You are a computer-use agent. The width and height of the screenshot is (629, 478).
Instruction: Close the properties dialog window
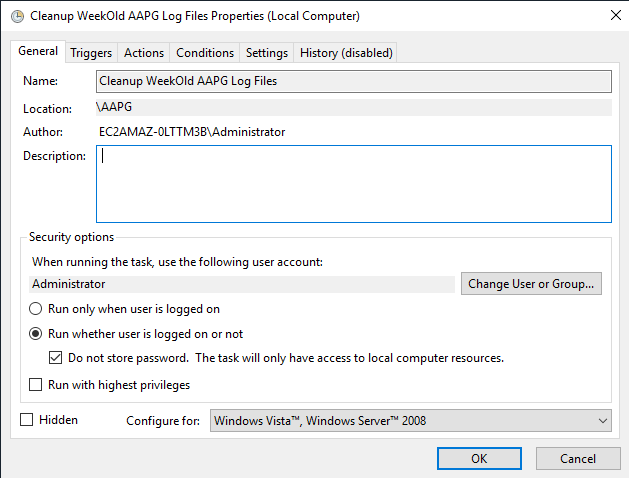[611, 16]
